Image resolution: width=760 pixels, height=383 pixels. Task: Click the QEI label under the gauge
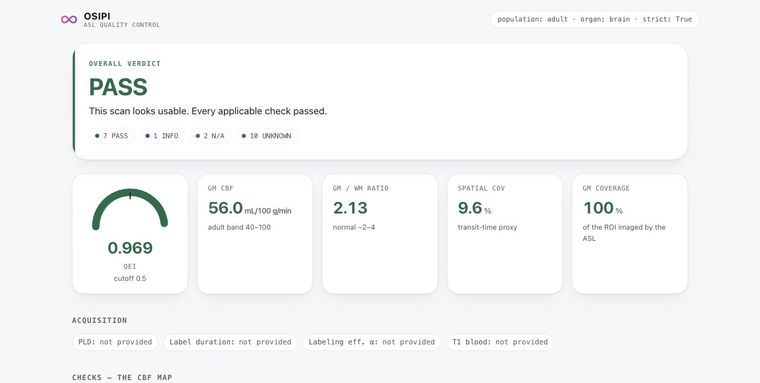[130, 266]
